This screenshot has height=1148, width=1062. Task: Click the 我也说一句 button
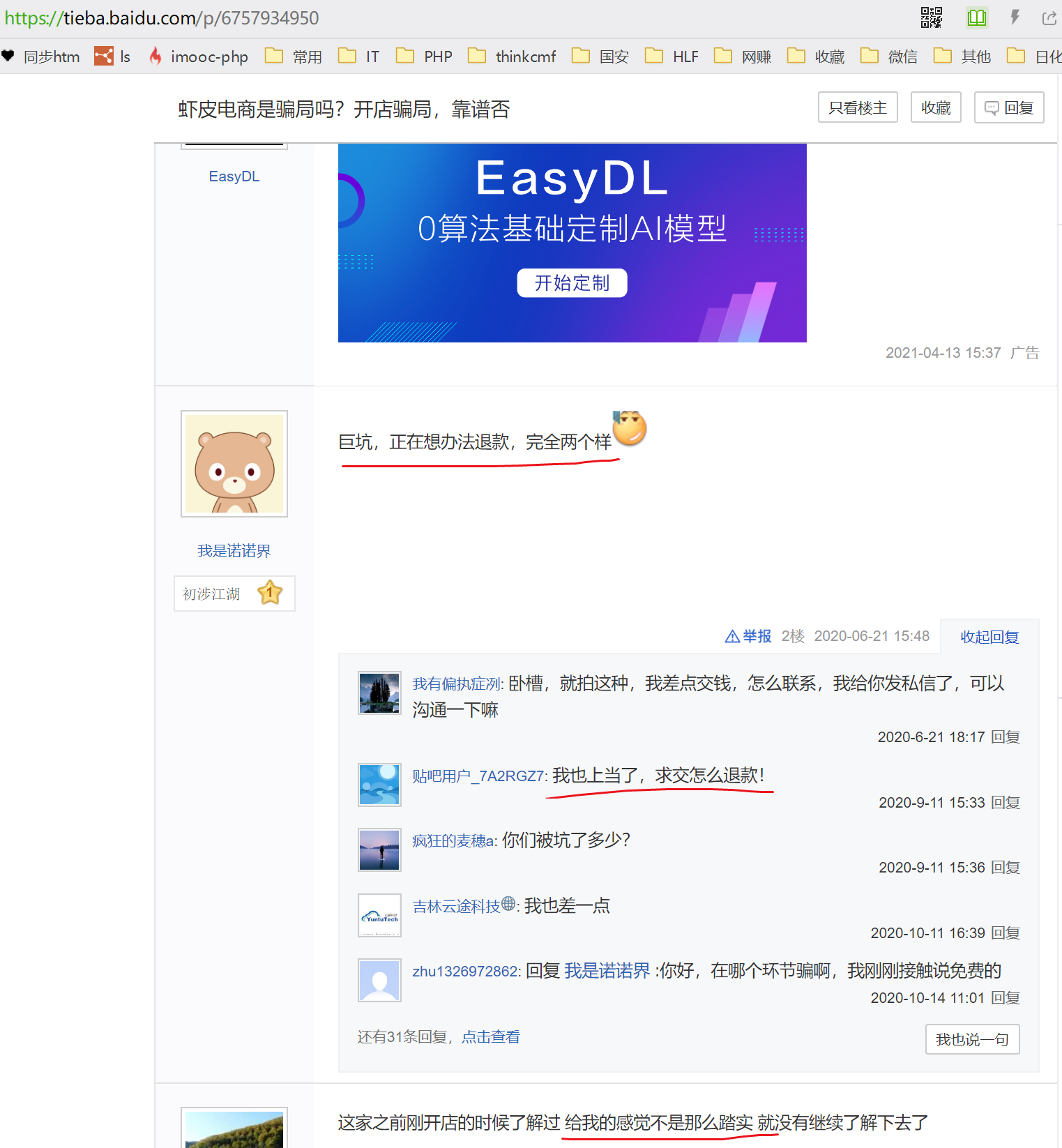[972, 1039]
